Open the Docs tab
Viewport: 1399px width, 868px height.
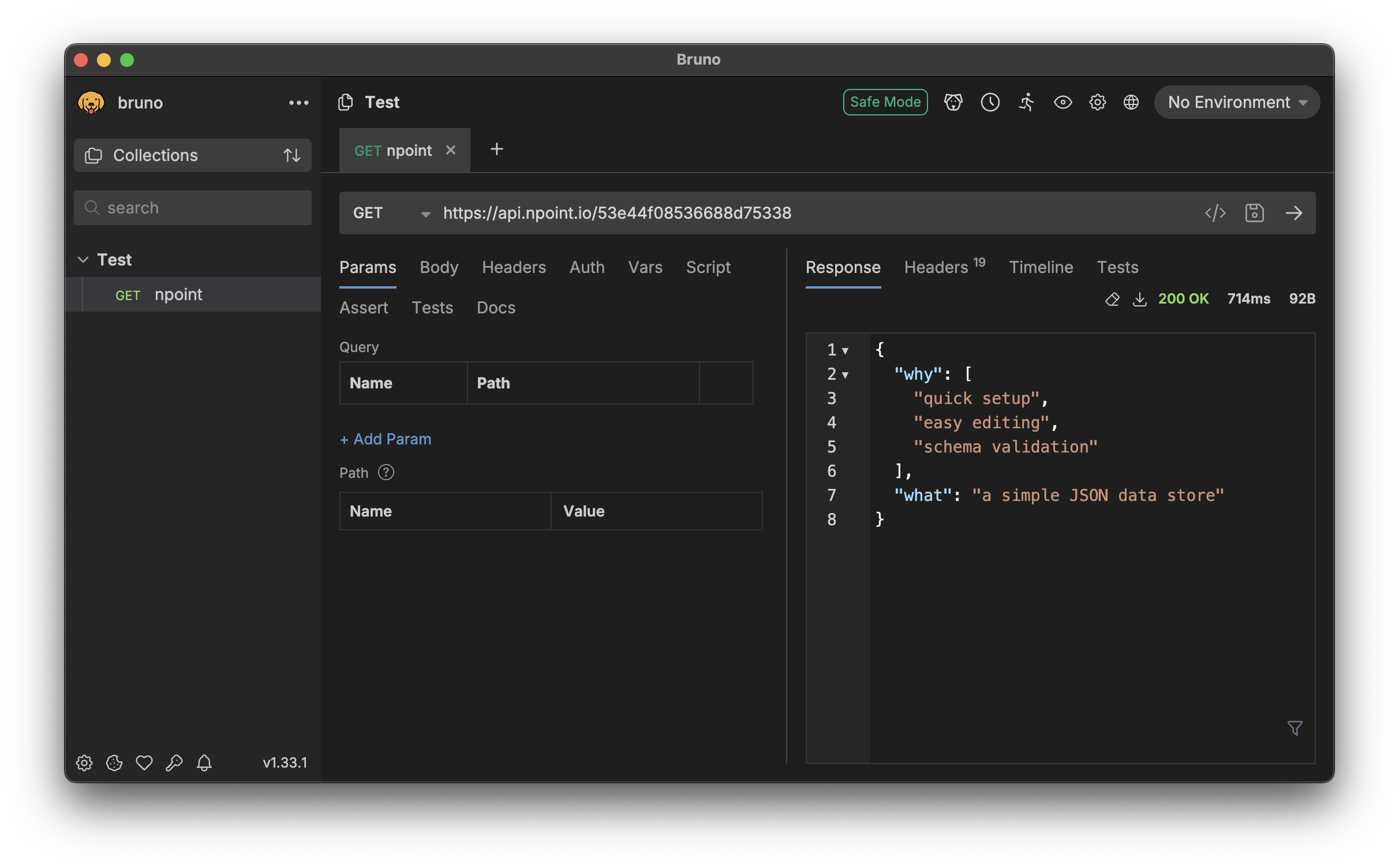coord(496,308)
